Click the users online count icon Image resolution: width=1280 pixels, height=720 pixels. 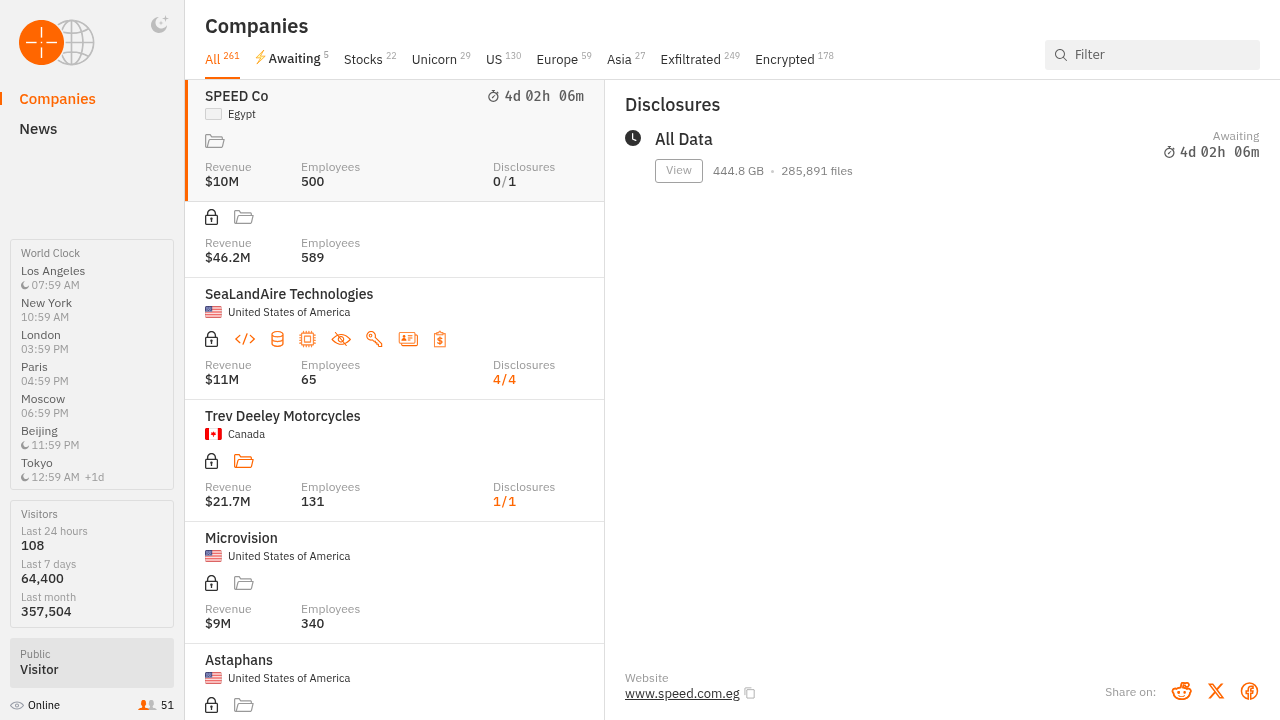point(147,705)
